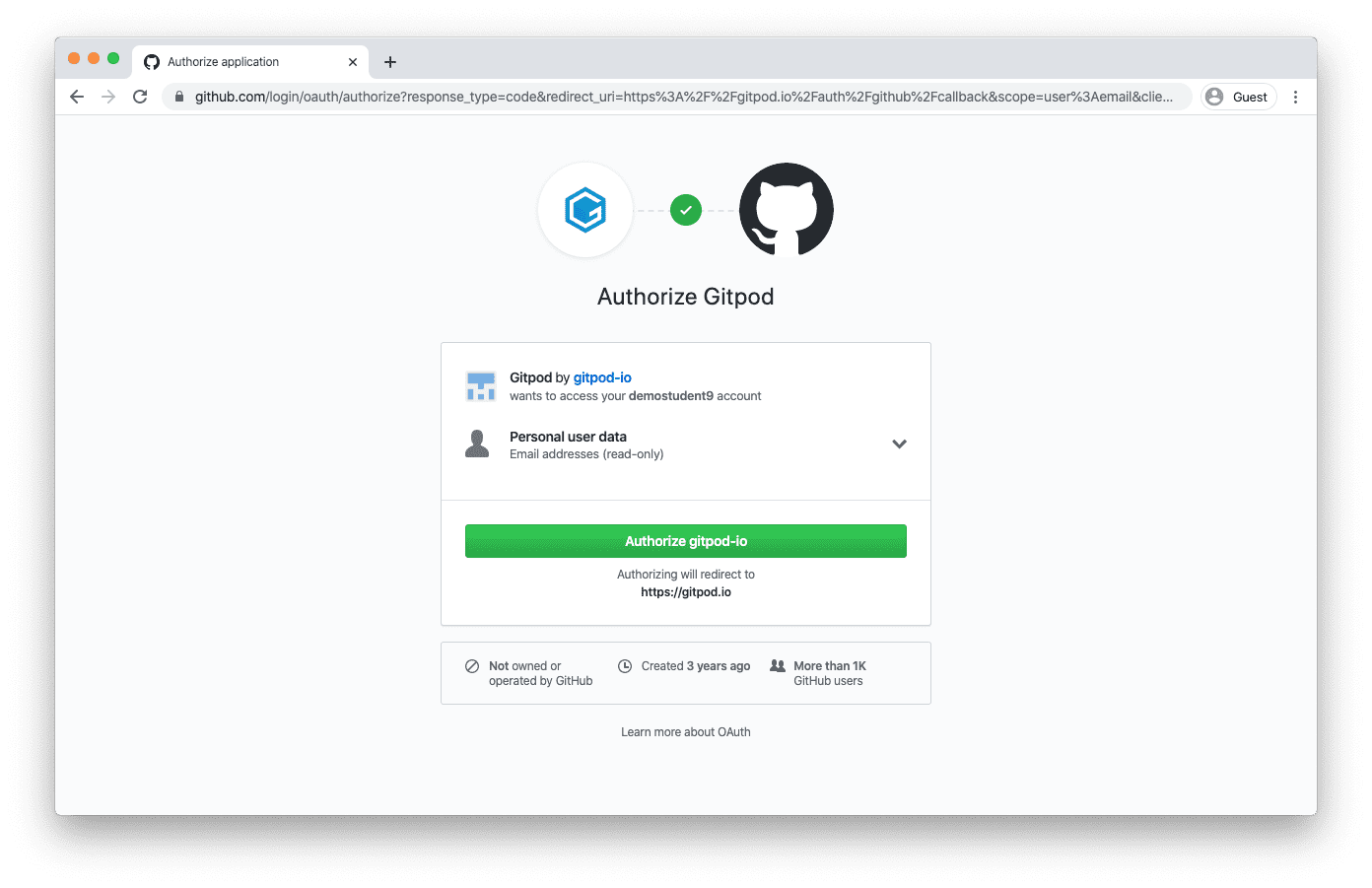Open the gitpod-io owner link
Image resolution: width=1372 pixels, height=888 pixels.
[602, 377]
